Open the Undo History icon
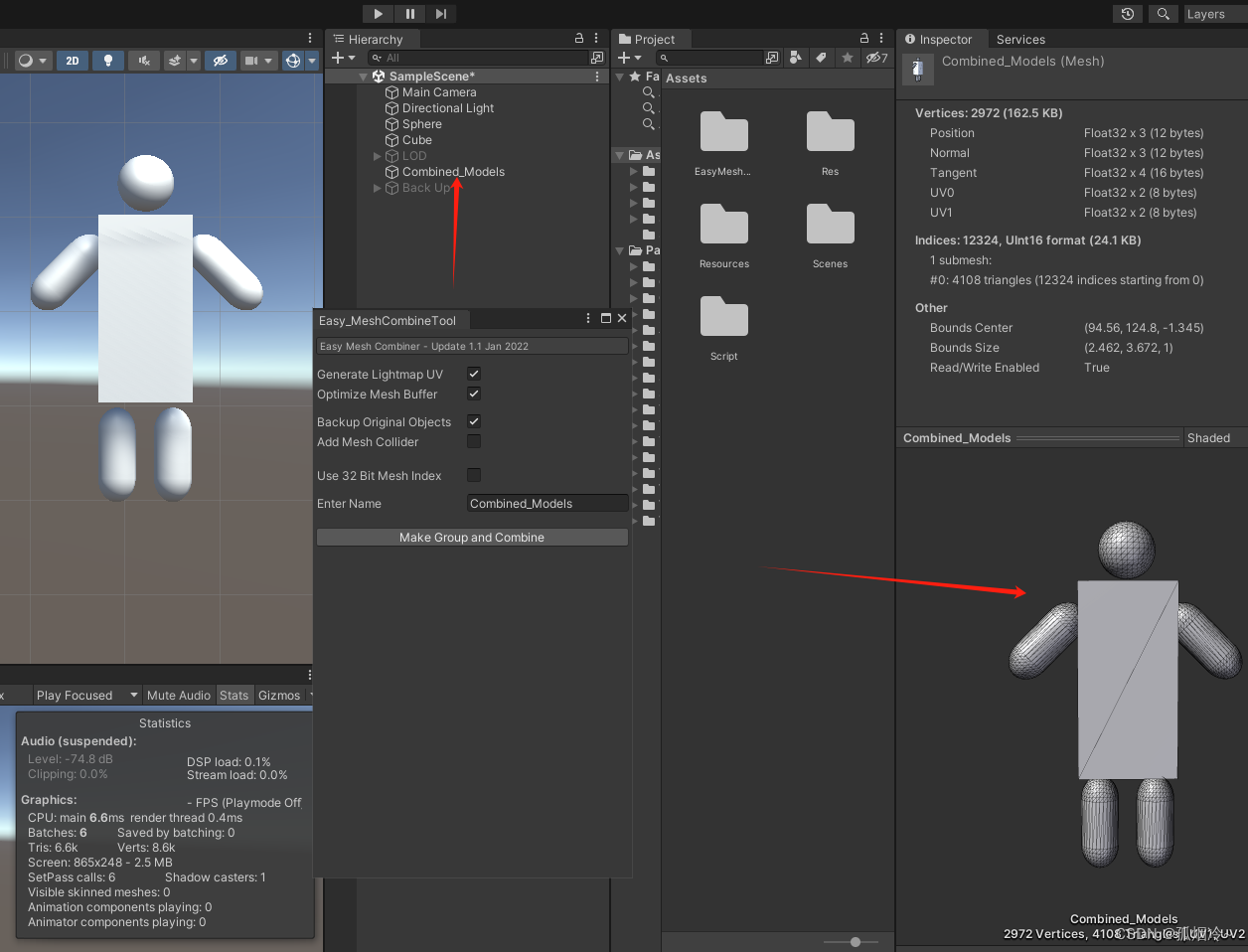Image resolution: width=1248 pixels, height=952 pixels. point(1127,14)
